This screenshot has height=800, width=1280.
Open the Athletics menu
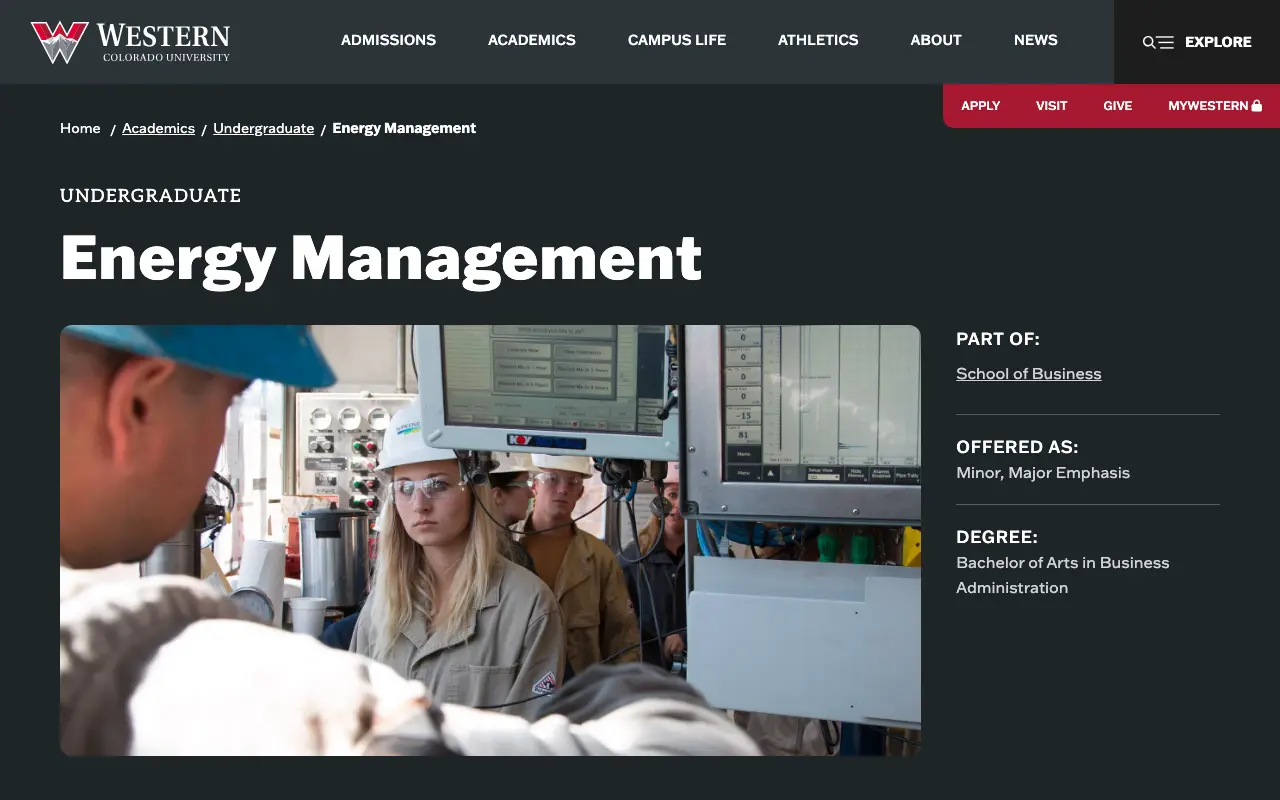tap(818, 40)
